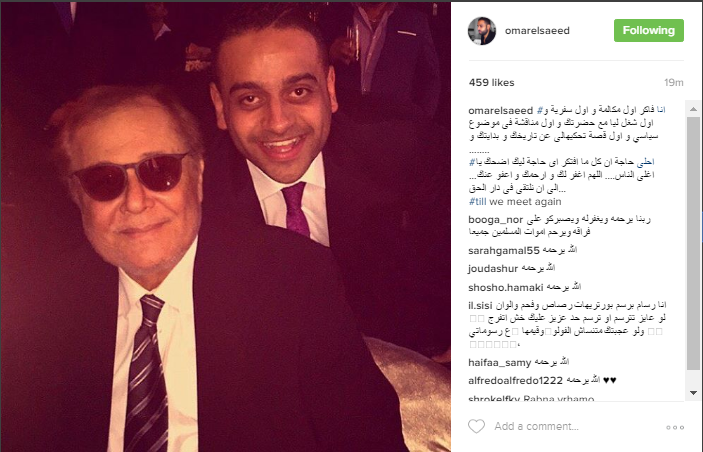Open the three-dots more options menu
Screen dimensions: 703x452
(675, 427)
